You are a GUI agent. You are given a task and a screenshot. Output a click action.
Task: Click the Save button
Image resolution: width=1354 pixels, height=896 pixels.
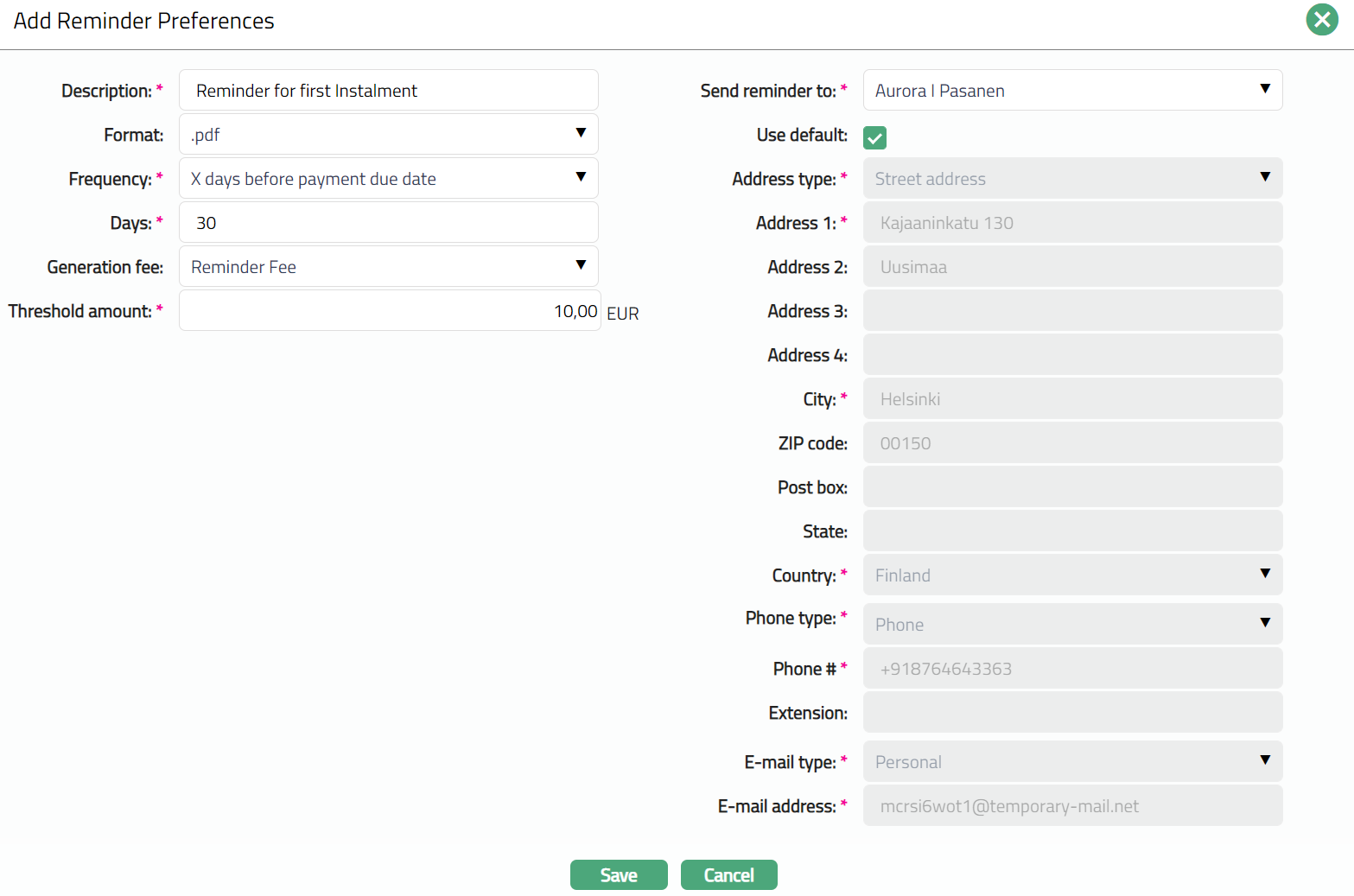[618, 874]
